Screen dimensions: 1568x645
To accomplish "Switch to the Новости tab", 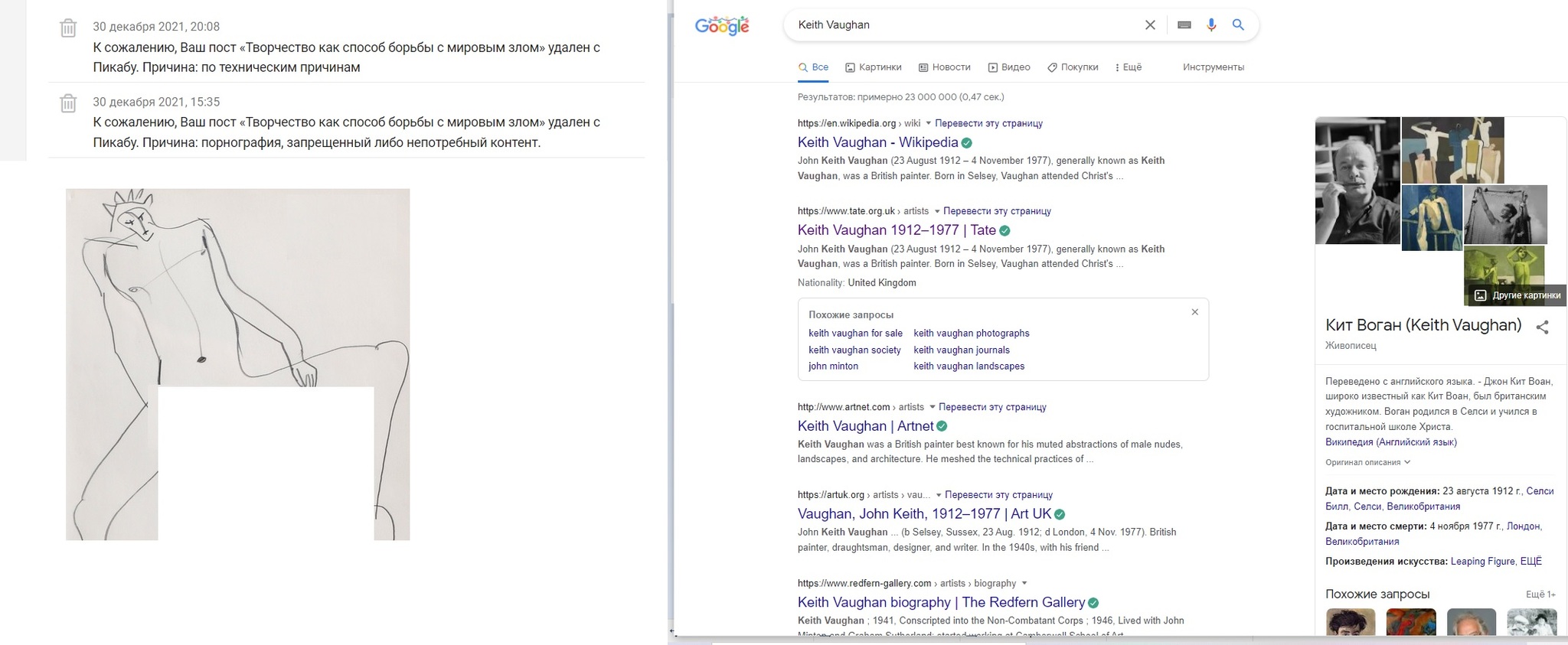I will click(x=945, y=67).
